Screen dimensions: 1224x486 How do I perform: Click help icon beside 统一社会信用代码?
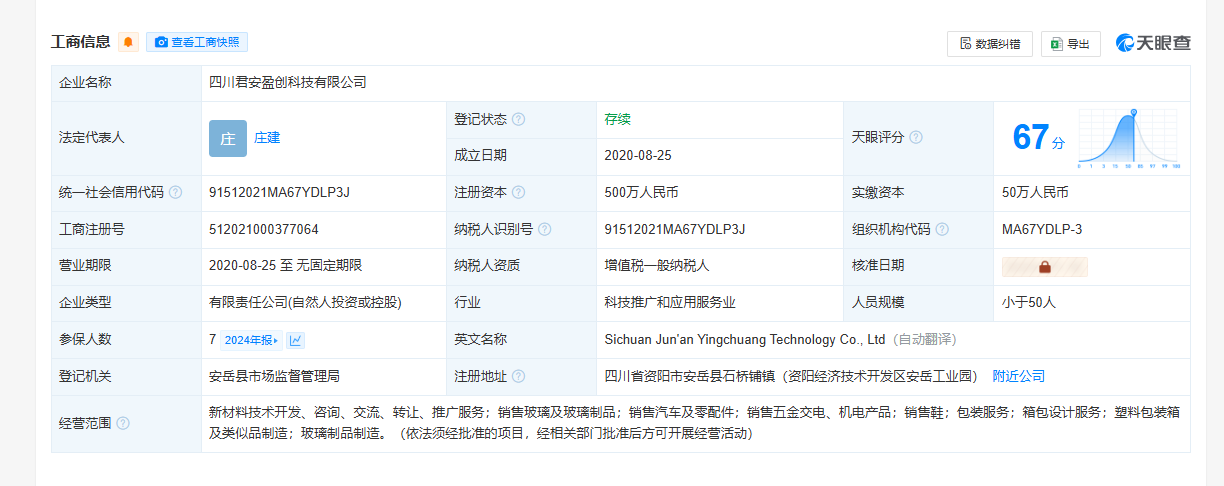(175, 192)
